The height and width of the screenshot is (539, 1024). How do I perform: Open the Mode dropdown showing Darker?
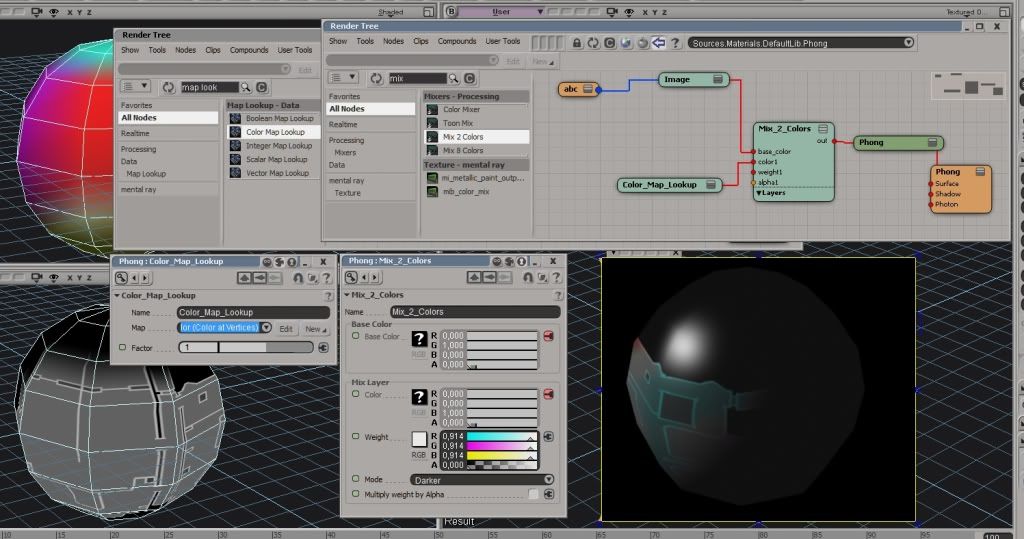[482, 480]
